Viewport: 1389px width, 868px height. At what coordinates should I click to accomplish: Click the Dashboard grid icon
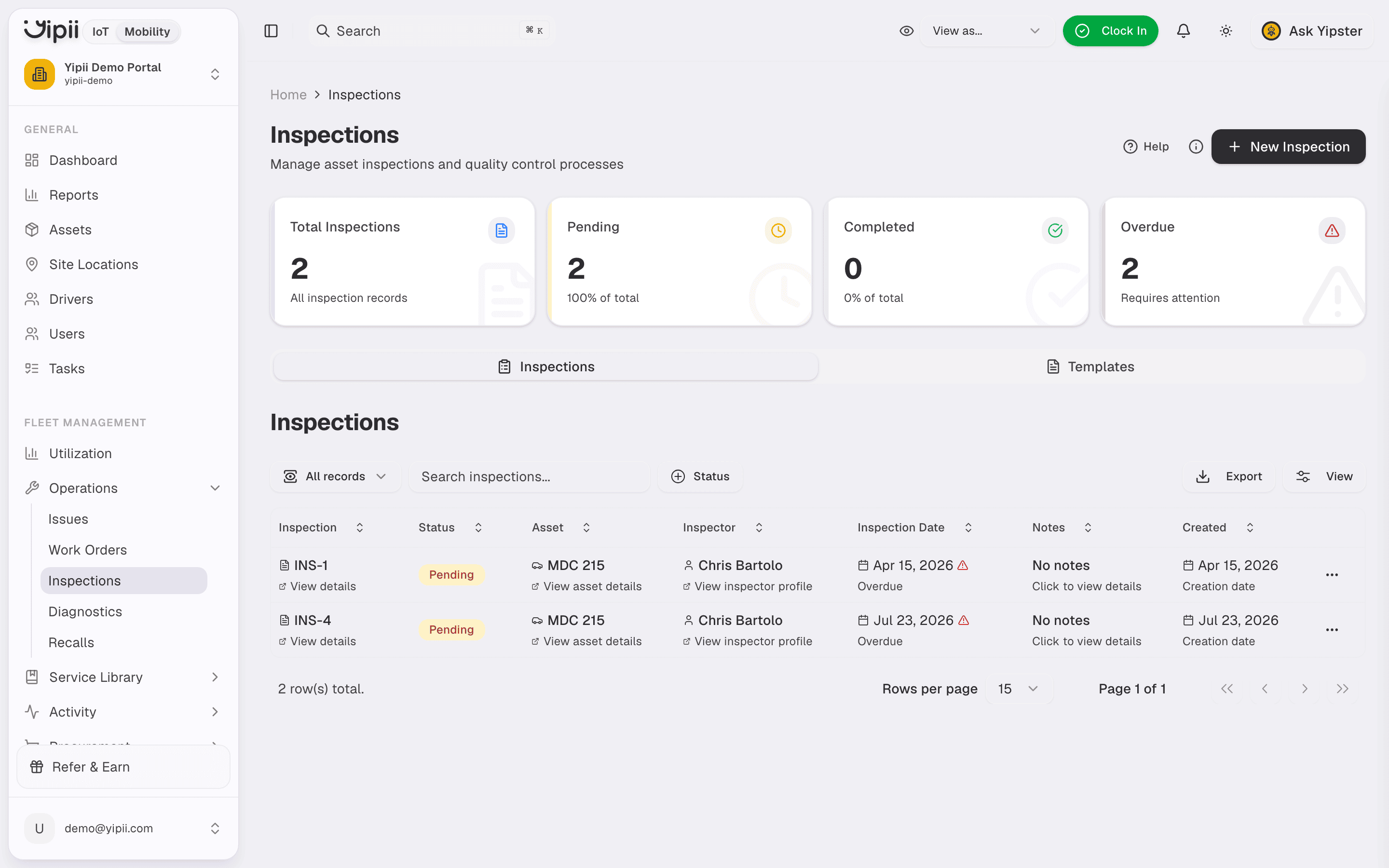coord(31,160)
